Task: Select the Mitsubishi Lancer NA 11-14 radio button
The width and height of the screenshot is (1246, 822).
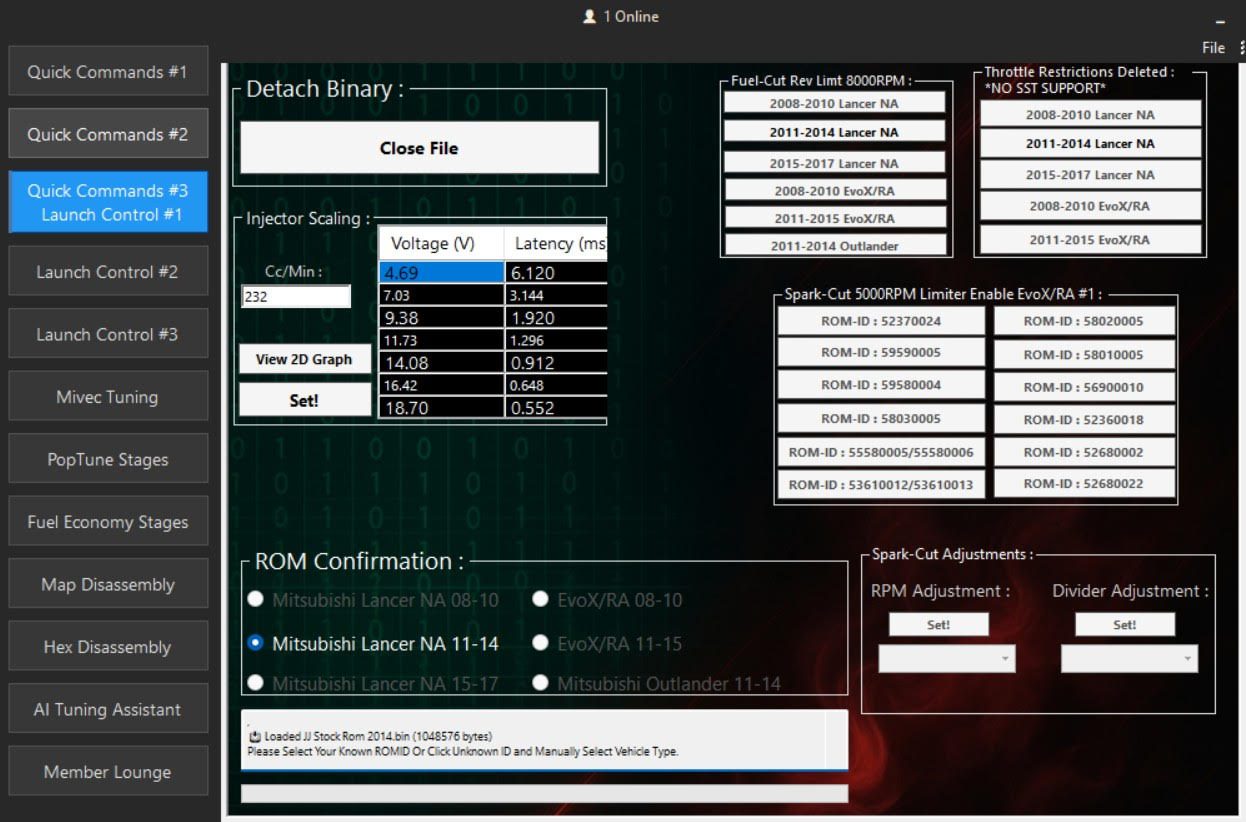Action: coord(256,643)
